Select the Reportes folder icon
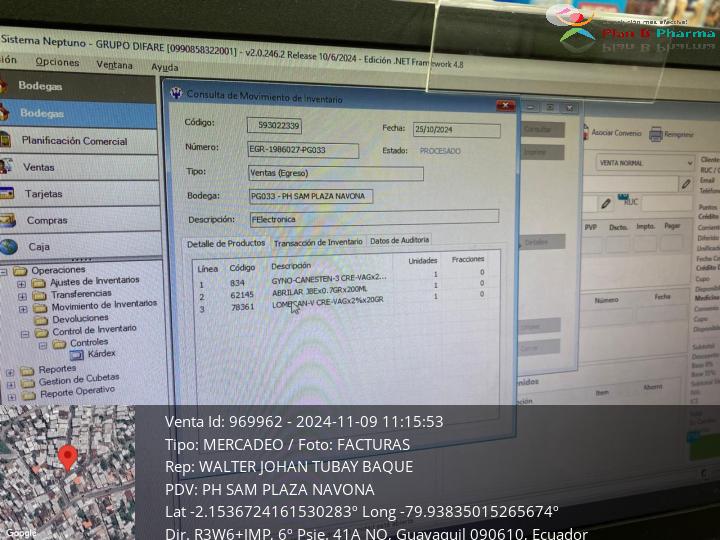The image size is (720, 540). click(27, 371)
